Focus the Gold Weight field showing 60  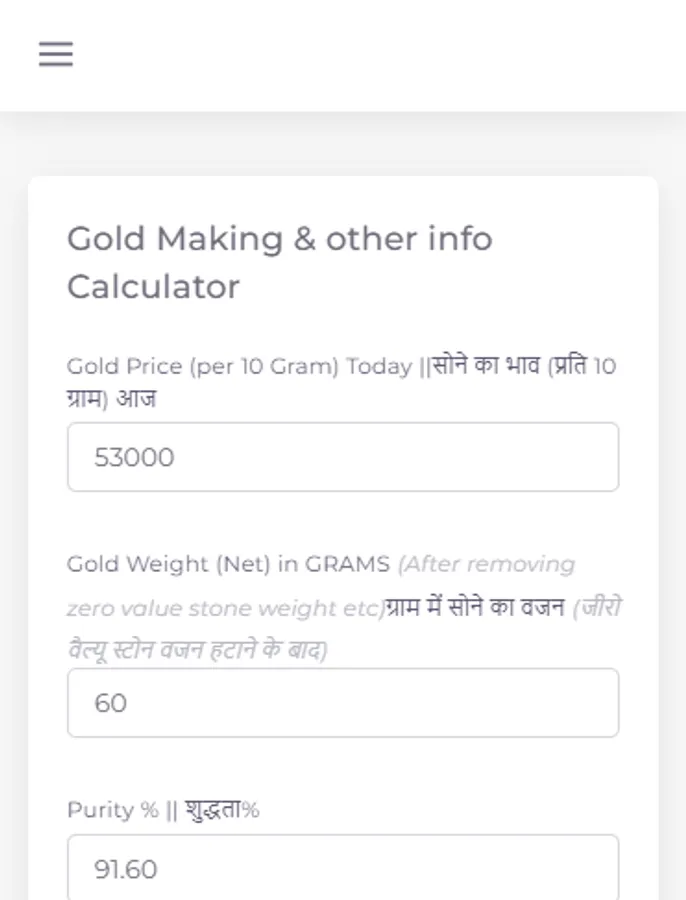342,703
